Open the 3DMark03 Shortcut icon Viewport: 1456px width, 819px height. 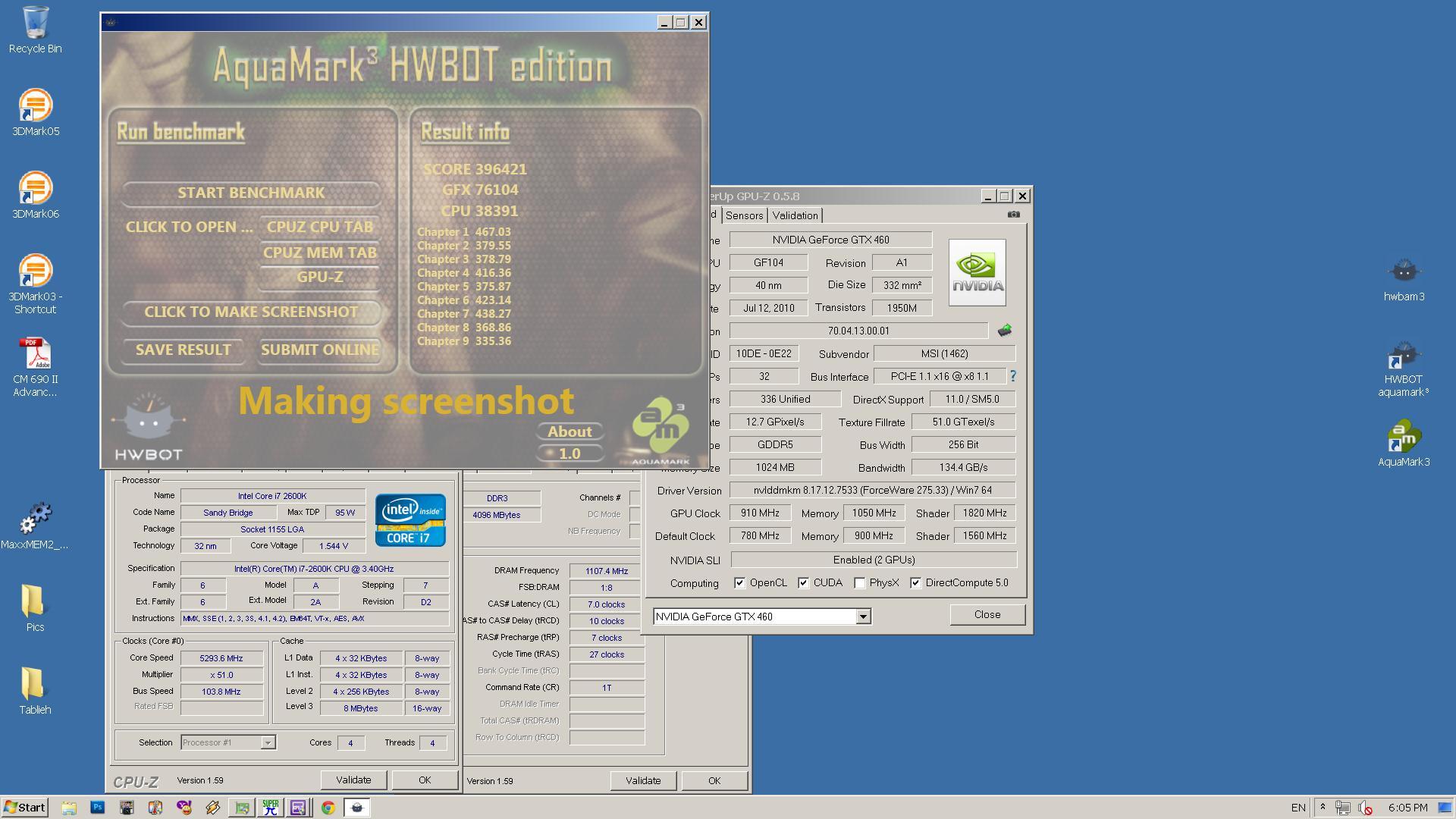[x=35, y=284]
